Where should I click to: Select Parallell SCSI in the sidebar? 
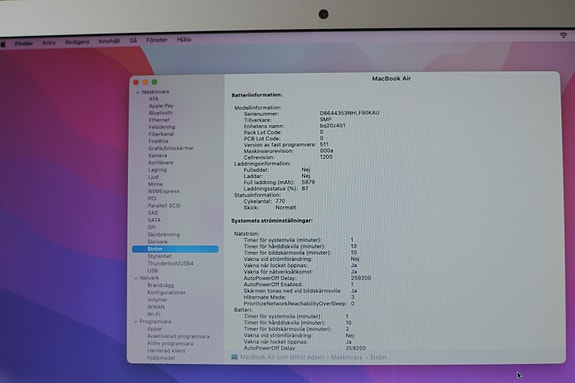[x=164, y=205]
